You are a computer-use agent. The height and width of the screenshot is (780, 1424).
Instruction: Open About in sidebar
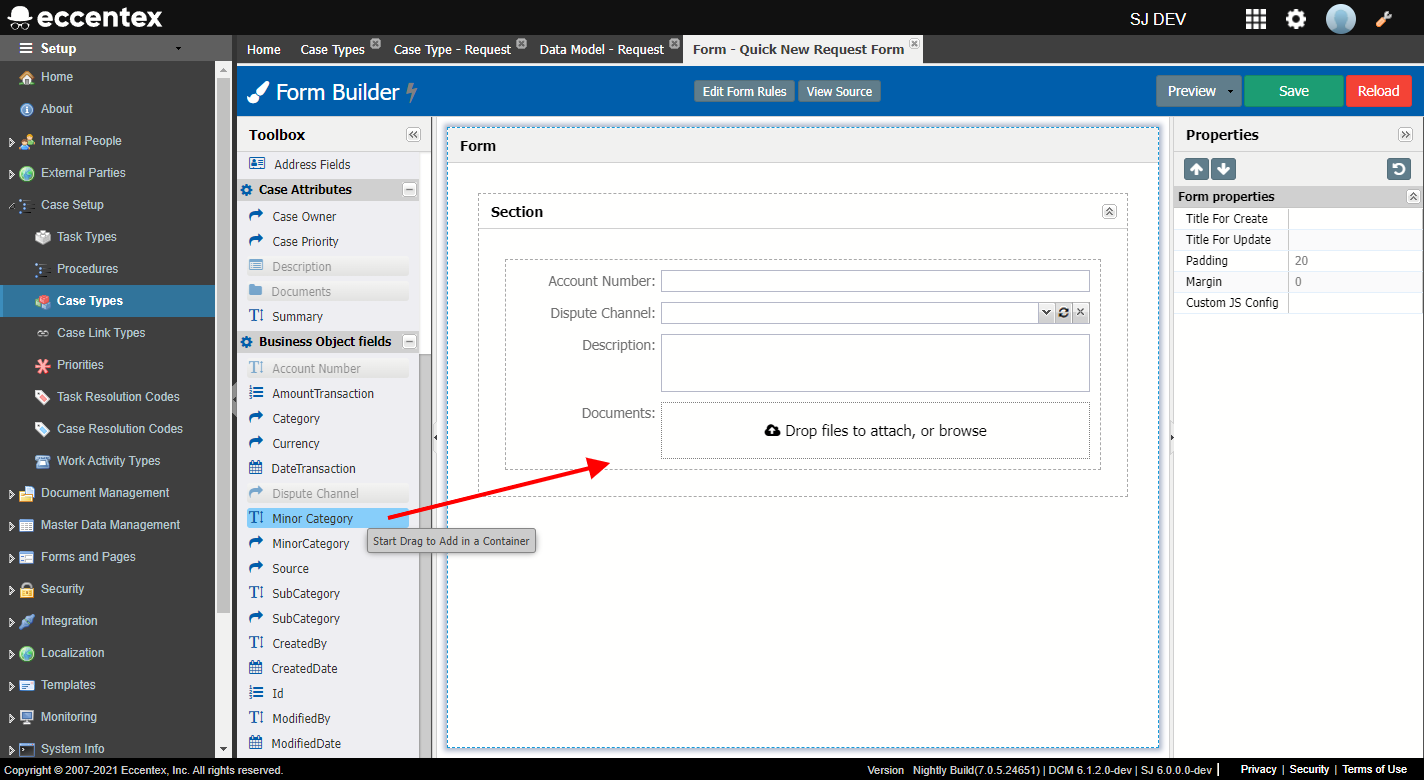click(x=57, y=109)
